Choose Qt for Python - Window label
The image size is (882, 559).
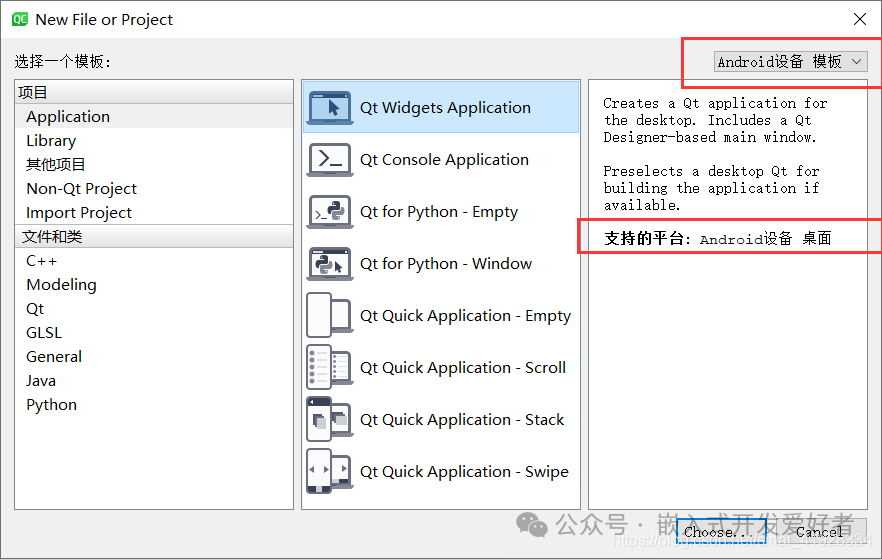coord(446,264)
